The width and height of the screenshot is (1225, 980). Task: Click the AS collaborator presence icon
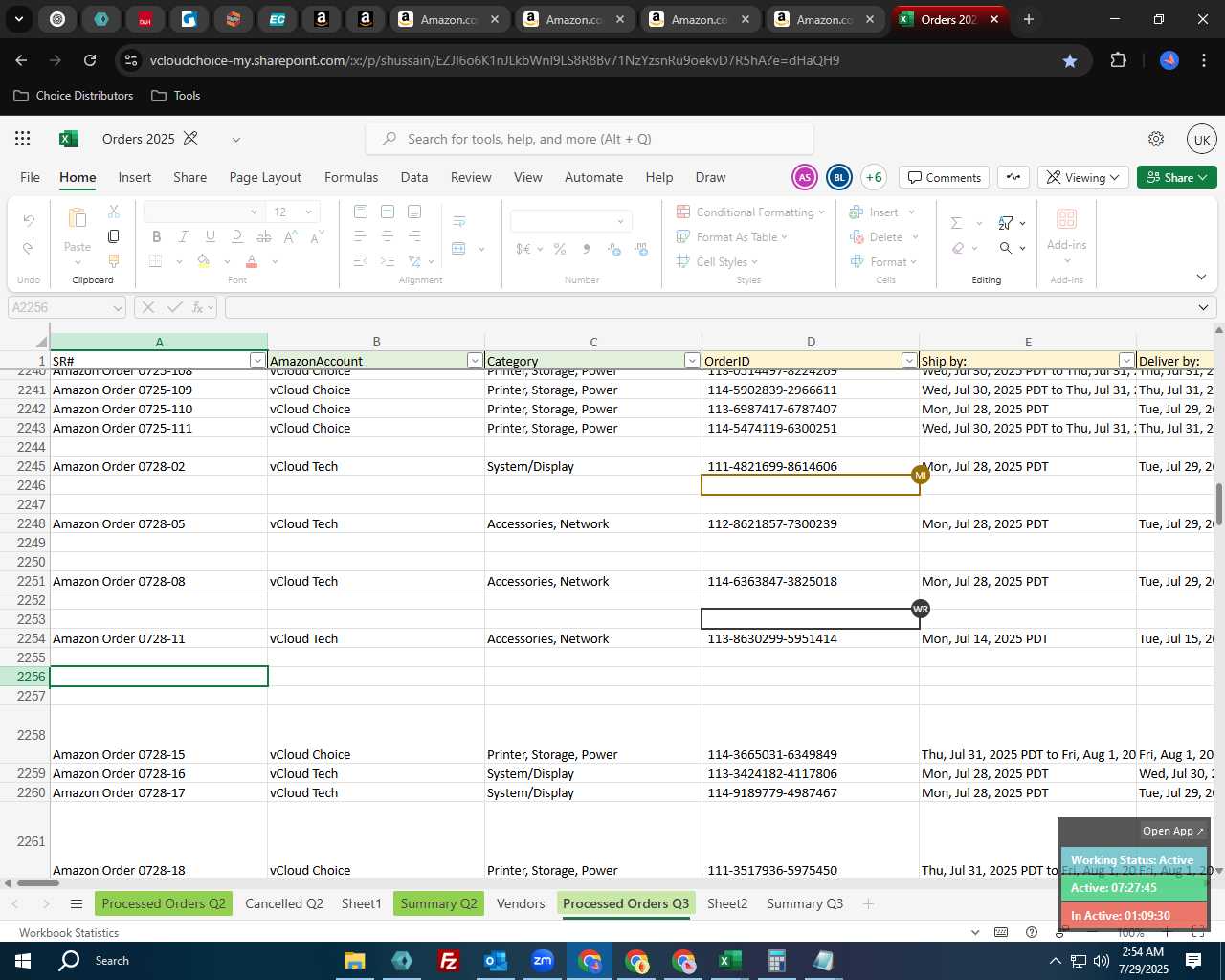coord(806,177)
